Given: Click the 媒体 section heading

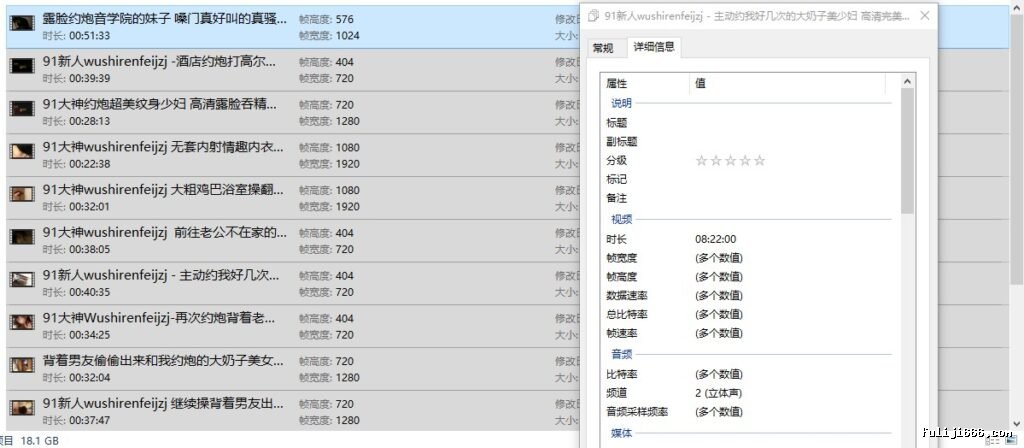Looking at the screenshot, I should pyautogui.click(x=621, y=434).
